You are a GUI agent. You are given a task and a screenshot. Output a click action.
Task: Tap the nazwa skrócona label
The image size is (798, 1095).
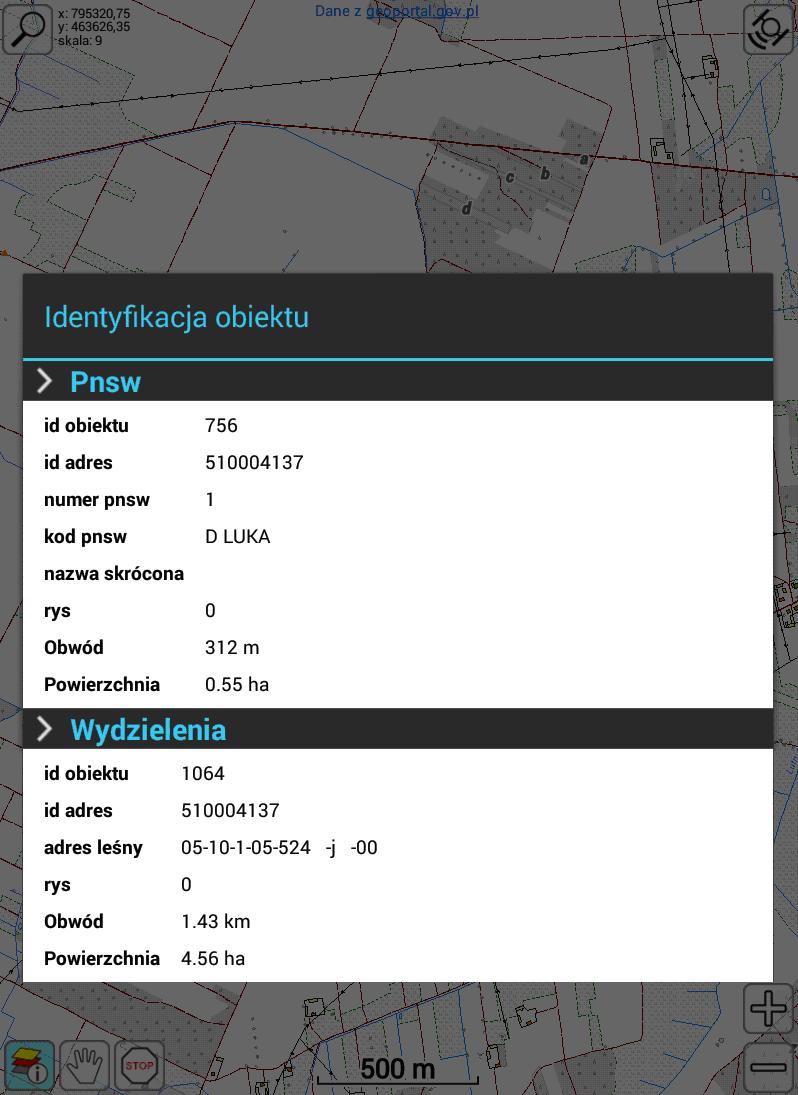pyautogui.click(x=114, y=573)
